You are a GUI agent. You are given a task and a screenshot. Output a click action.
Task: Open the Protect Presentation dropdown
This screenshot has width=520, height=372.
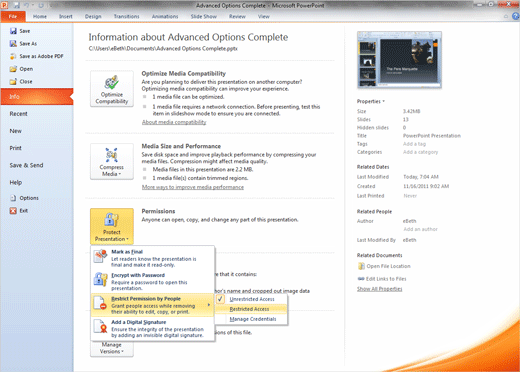click(x=112, y=226)
